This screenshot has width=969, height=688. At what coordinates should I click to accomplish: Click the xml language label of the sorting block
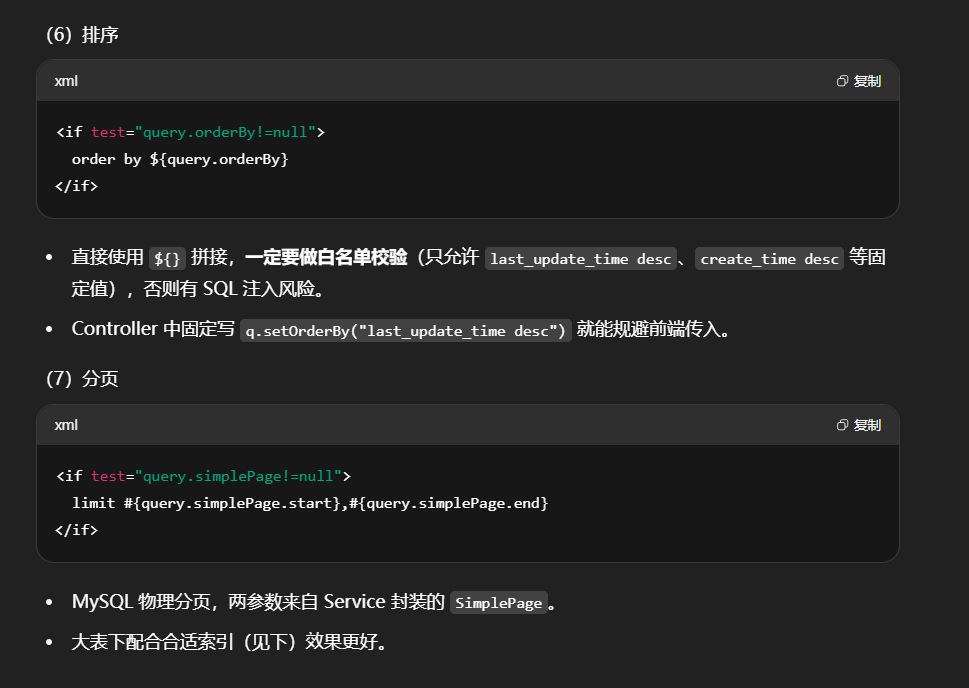[66, 81]
